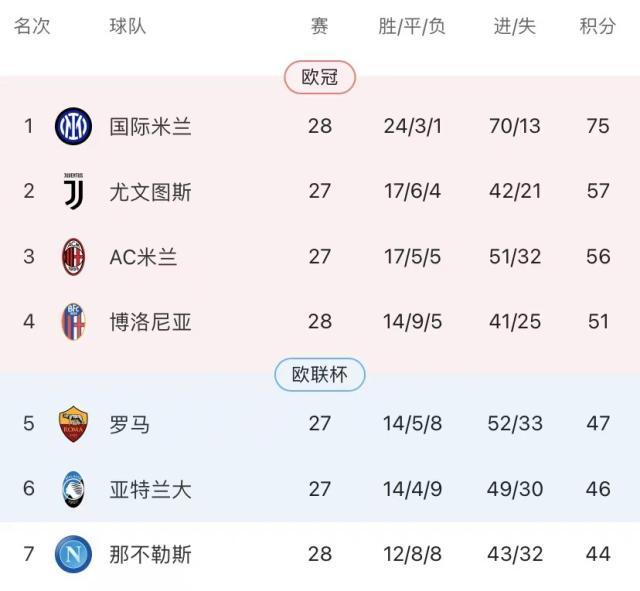Click the 积分 column header
Viewport: 640px width, 591px height.
point(598,27)
